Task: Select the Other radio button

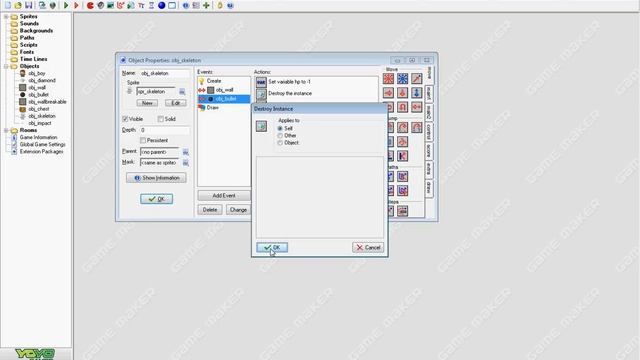Action: coord(280,136)
